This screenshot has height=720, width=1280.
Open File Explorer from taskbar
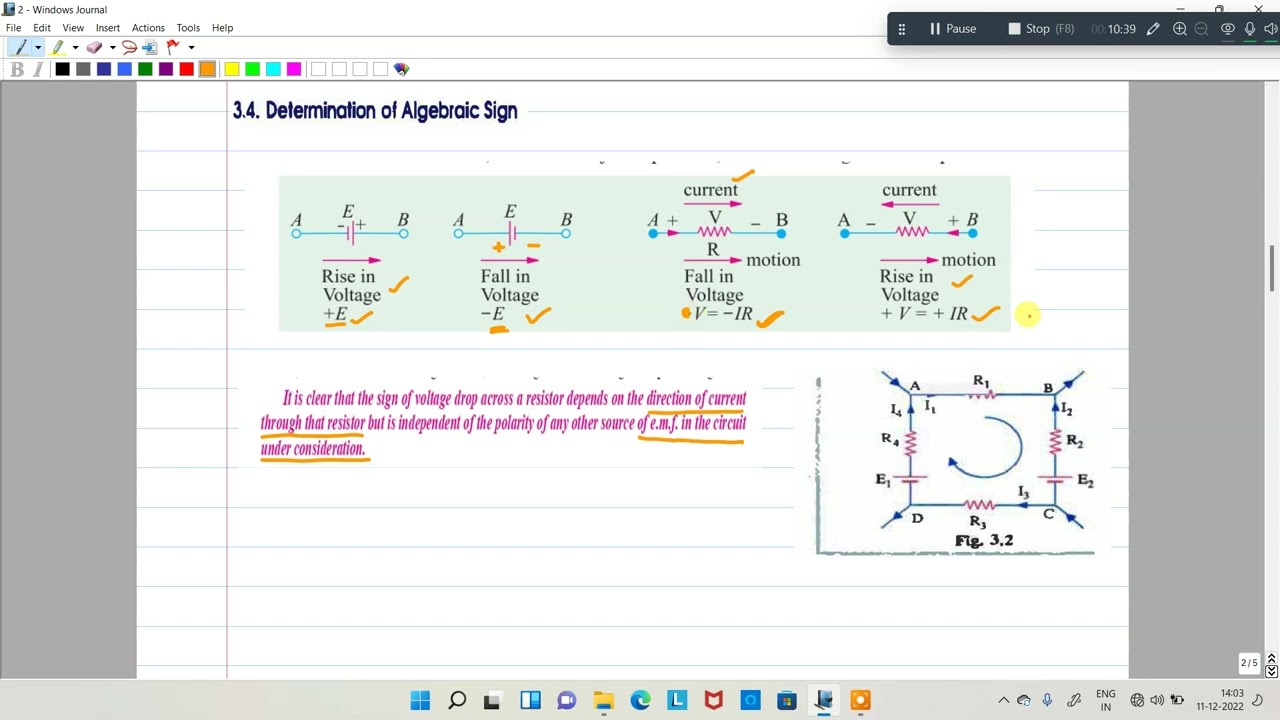pyautogui.click(x=604, y=700)
